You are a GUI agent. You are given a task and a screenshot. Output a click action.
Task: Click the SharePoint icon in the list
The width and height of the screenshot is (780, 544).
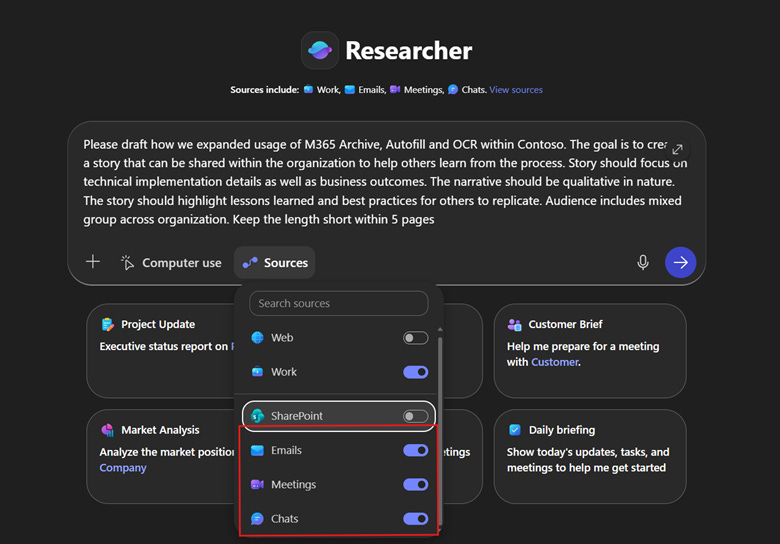click(x=257, y=416)
